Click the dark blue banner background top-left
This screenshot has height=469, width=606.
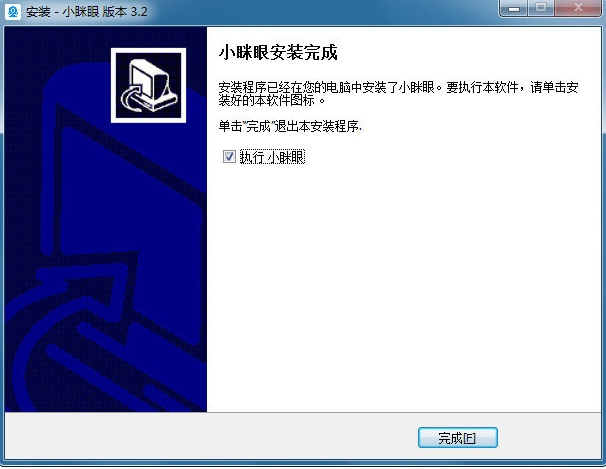coord(54,46)
